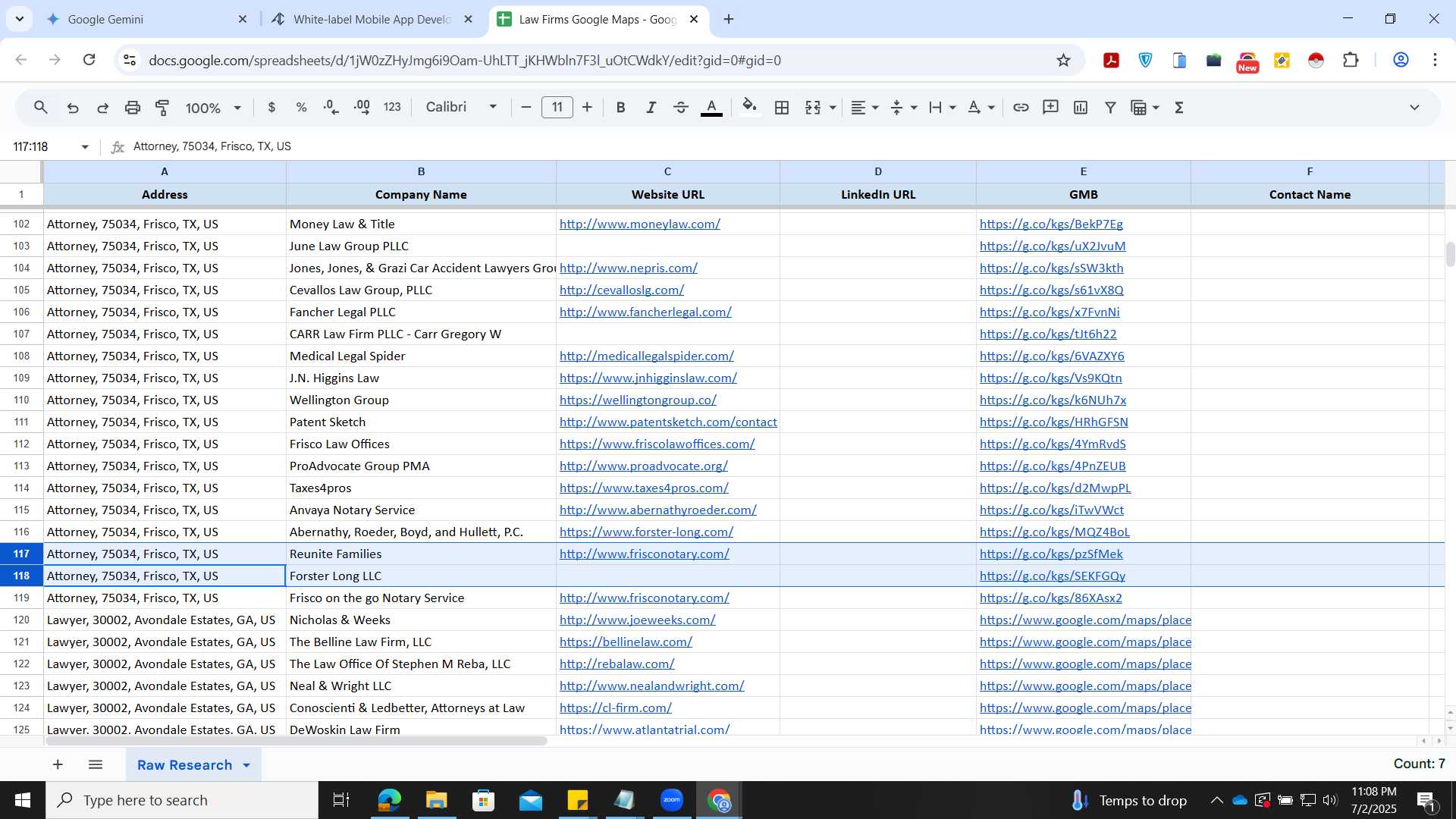Toggle bold formatting
Viewport: 1456px width, 819px height.
tap(620, 108)
